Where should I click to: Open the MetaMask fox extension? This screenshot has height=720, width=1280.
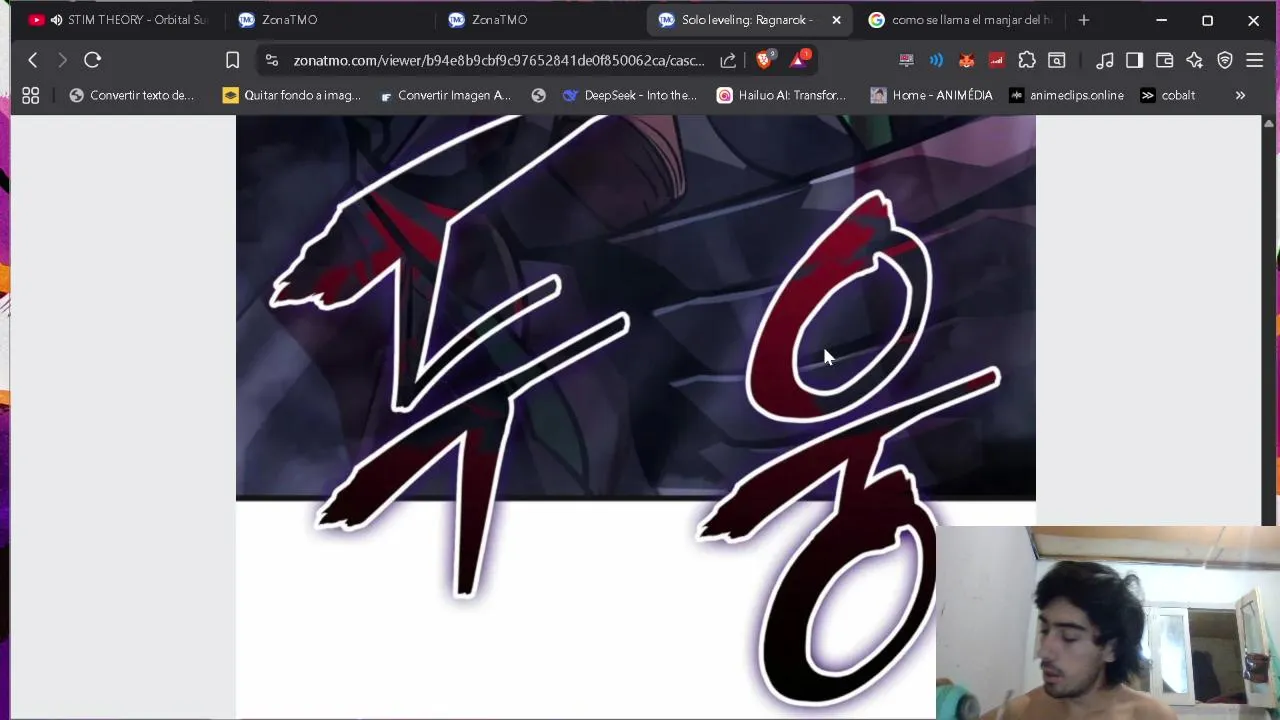(x=966, y=60)
